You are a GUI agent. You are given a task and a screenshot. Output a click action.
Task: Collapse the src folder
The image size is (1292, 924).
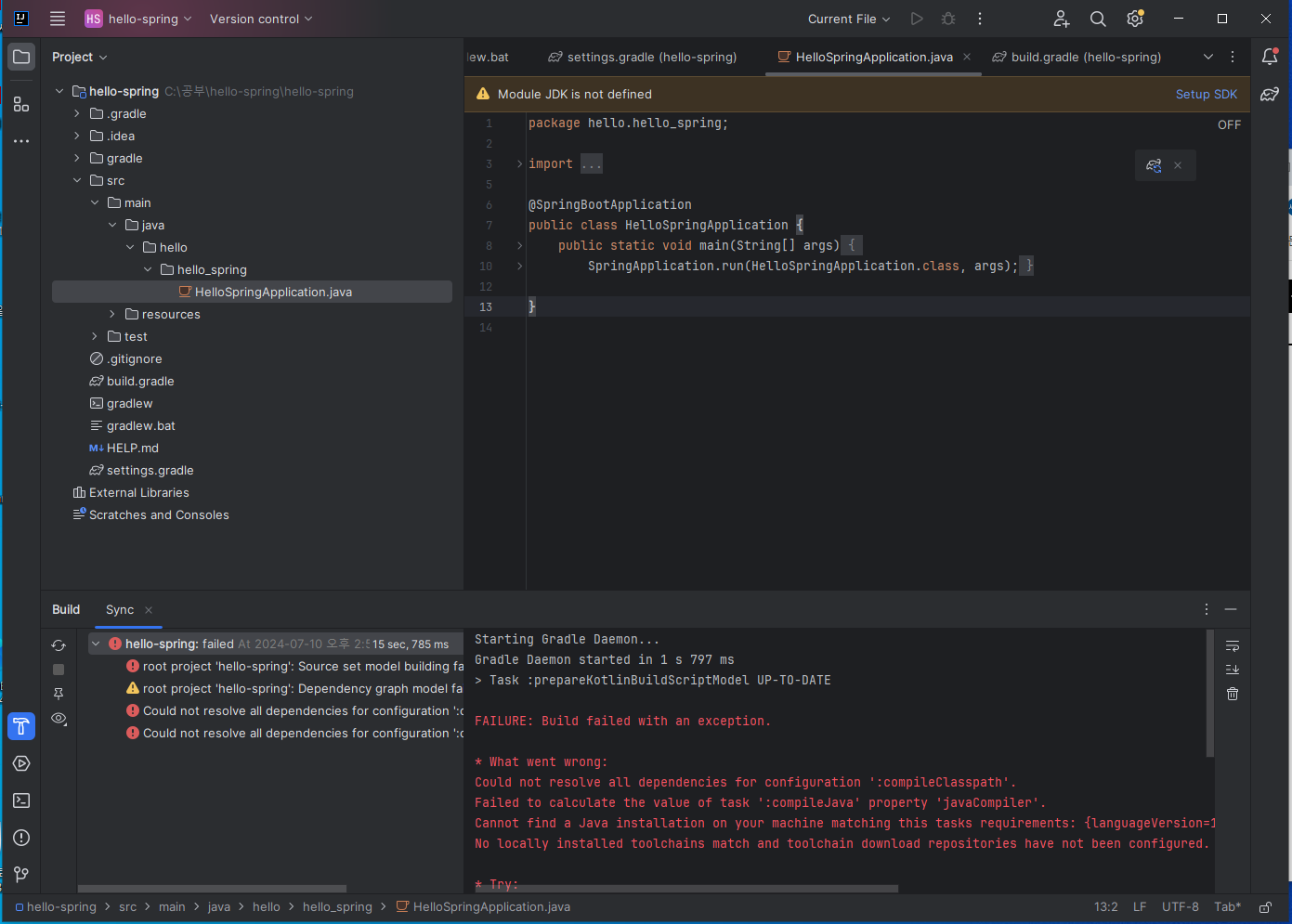(77, 180)
